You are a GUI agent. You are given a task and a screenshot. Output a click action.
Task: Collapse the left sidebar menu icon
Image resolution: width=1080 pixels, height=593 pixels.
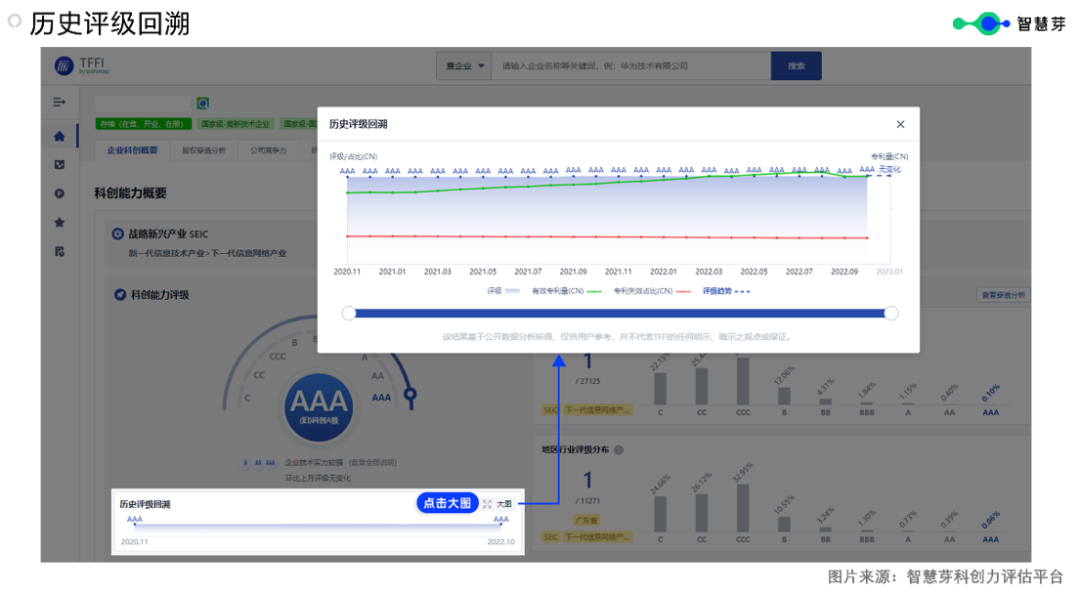tap(60, 102)
